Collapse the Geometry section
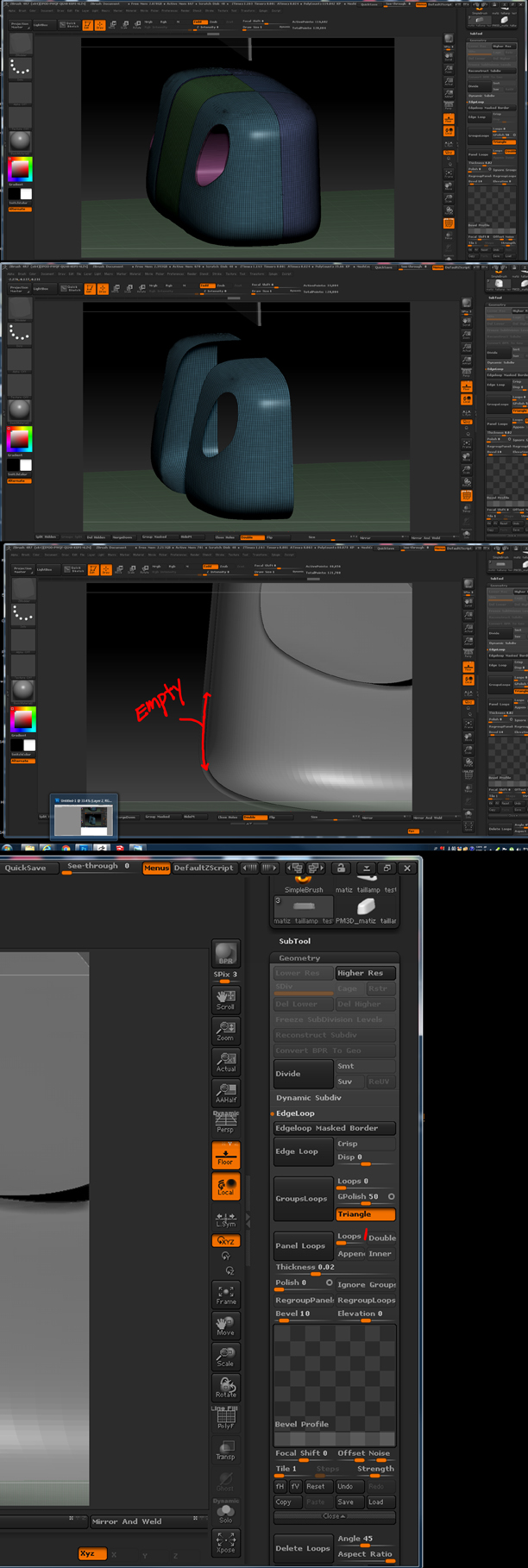The image size is (528, 1568). pos(299,958)
